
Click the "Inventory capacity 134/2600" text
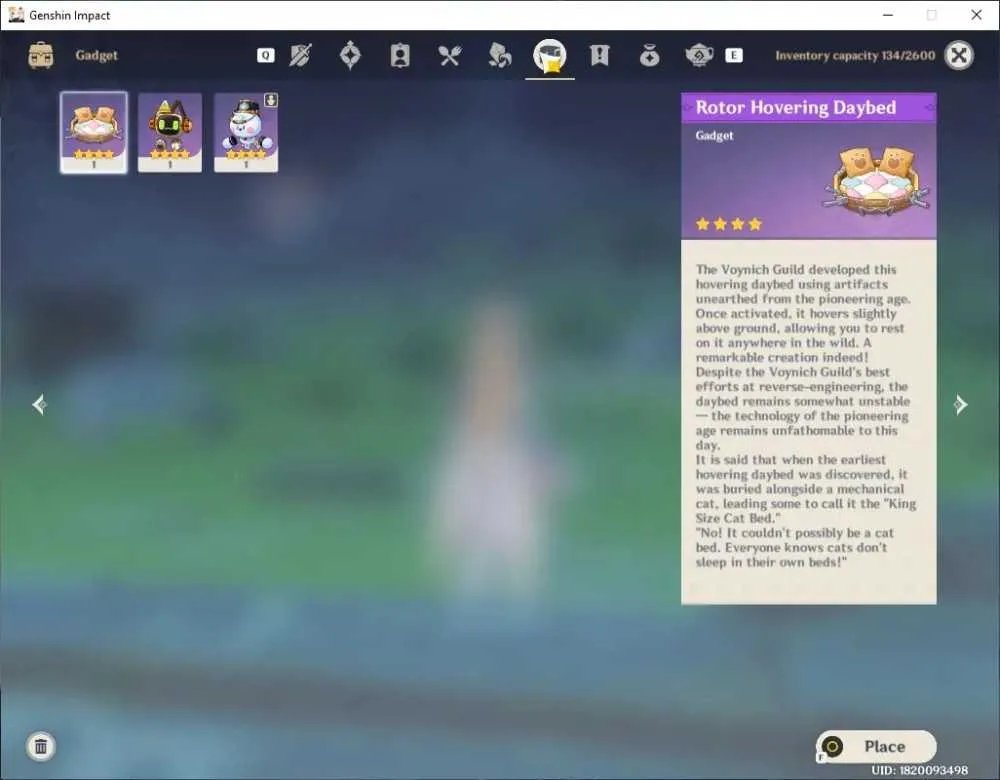pos(855,55)
